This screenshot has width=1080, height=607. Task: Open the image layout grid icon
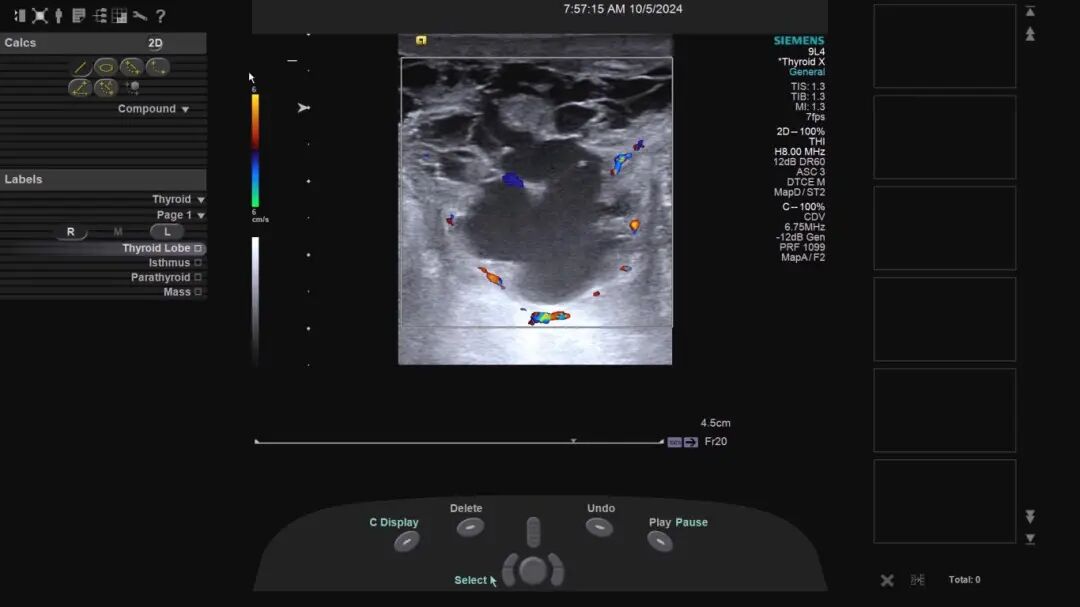tap(120, 15)
